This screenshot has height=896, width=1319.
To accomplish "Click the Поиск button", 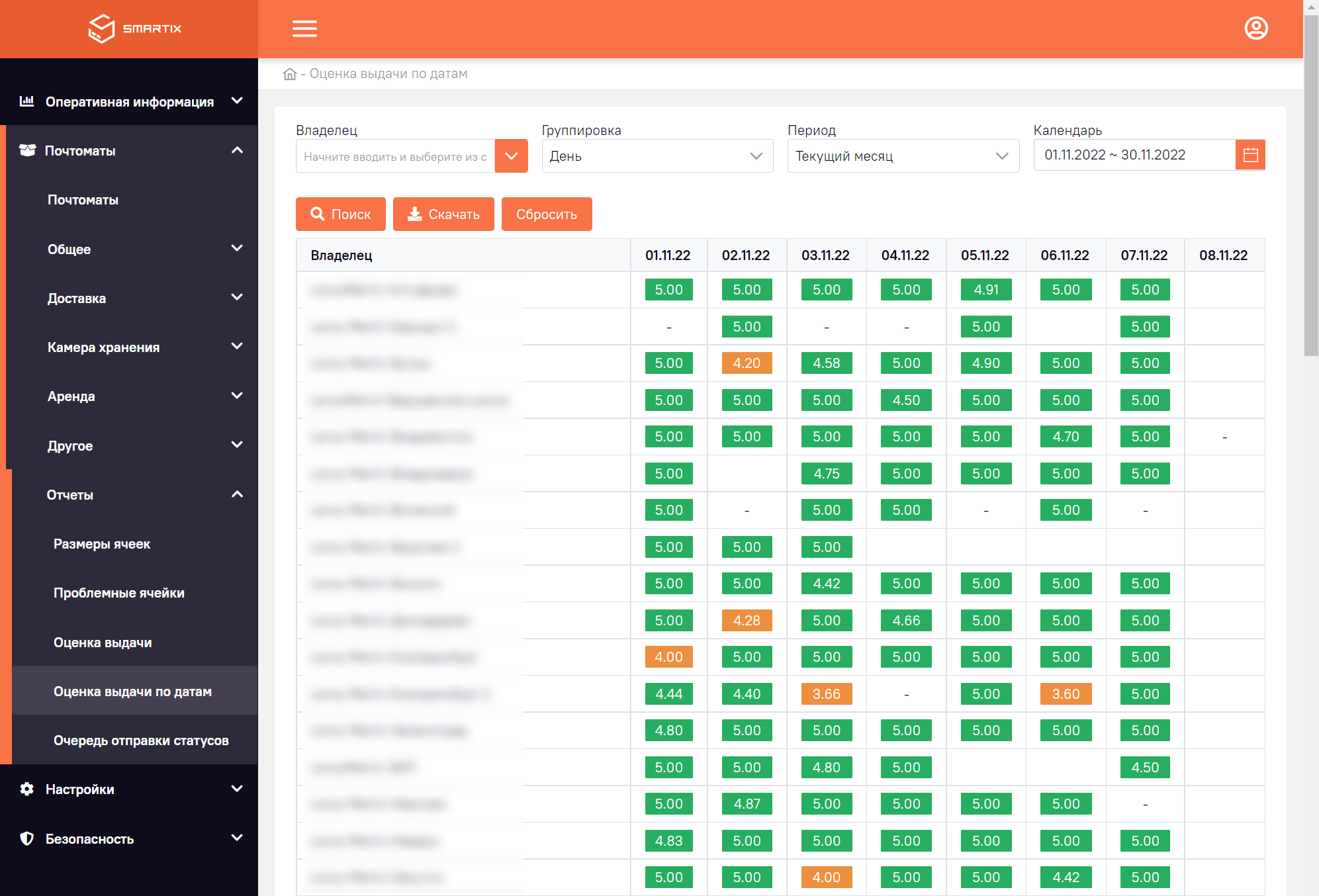I will [340, 214].
